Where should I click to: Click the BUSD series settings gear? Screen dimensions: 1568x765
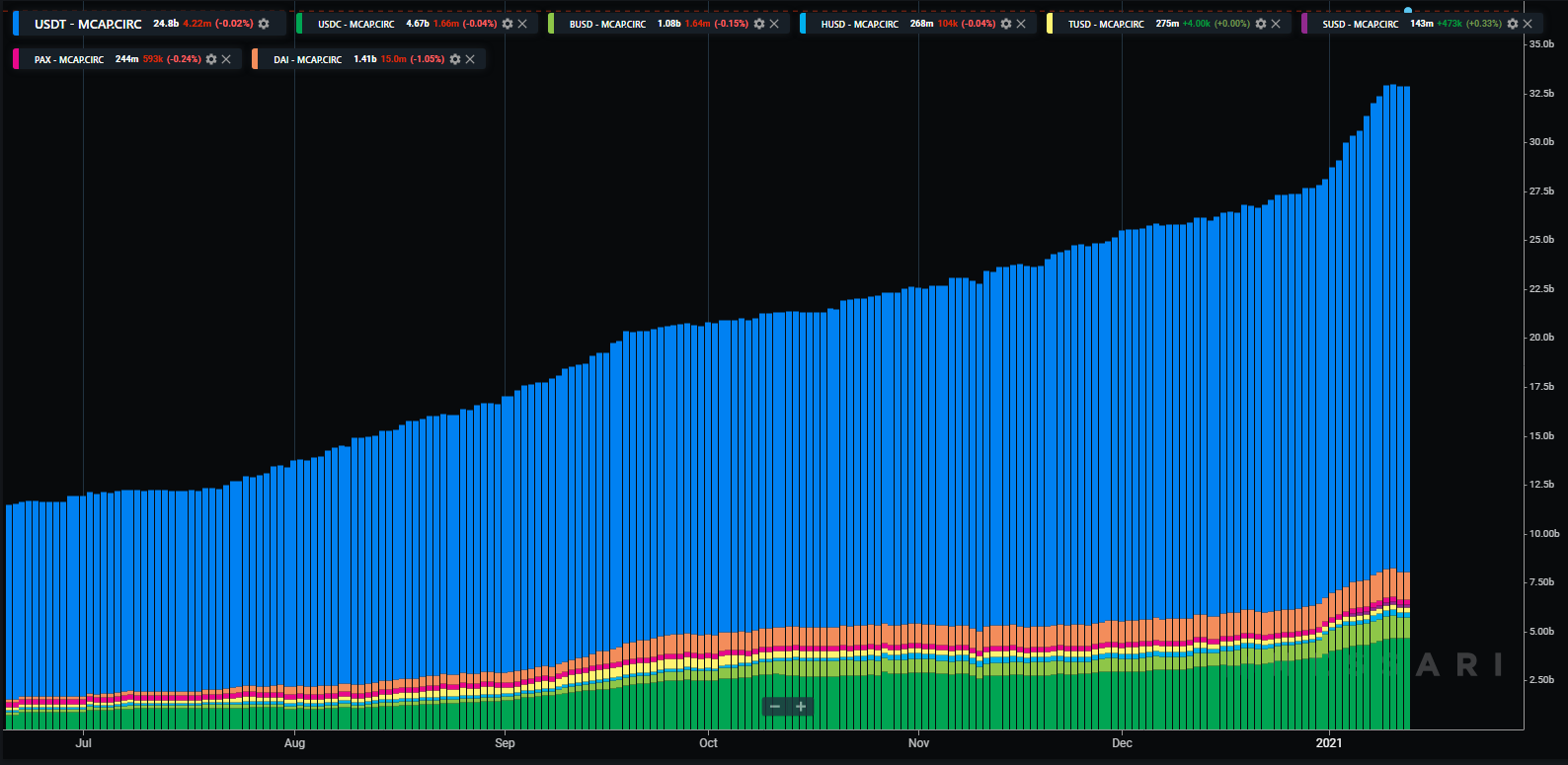pyautogui.click(x=759, y=24)
